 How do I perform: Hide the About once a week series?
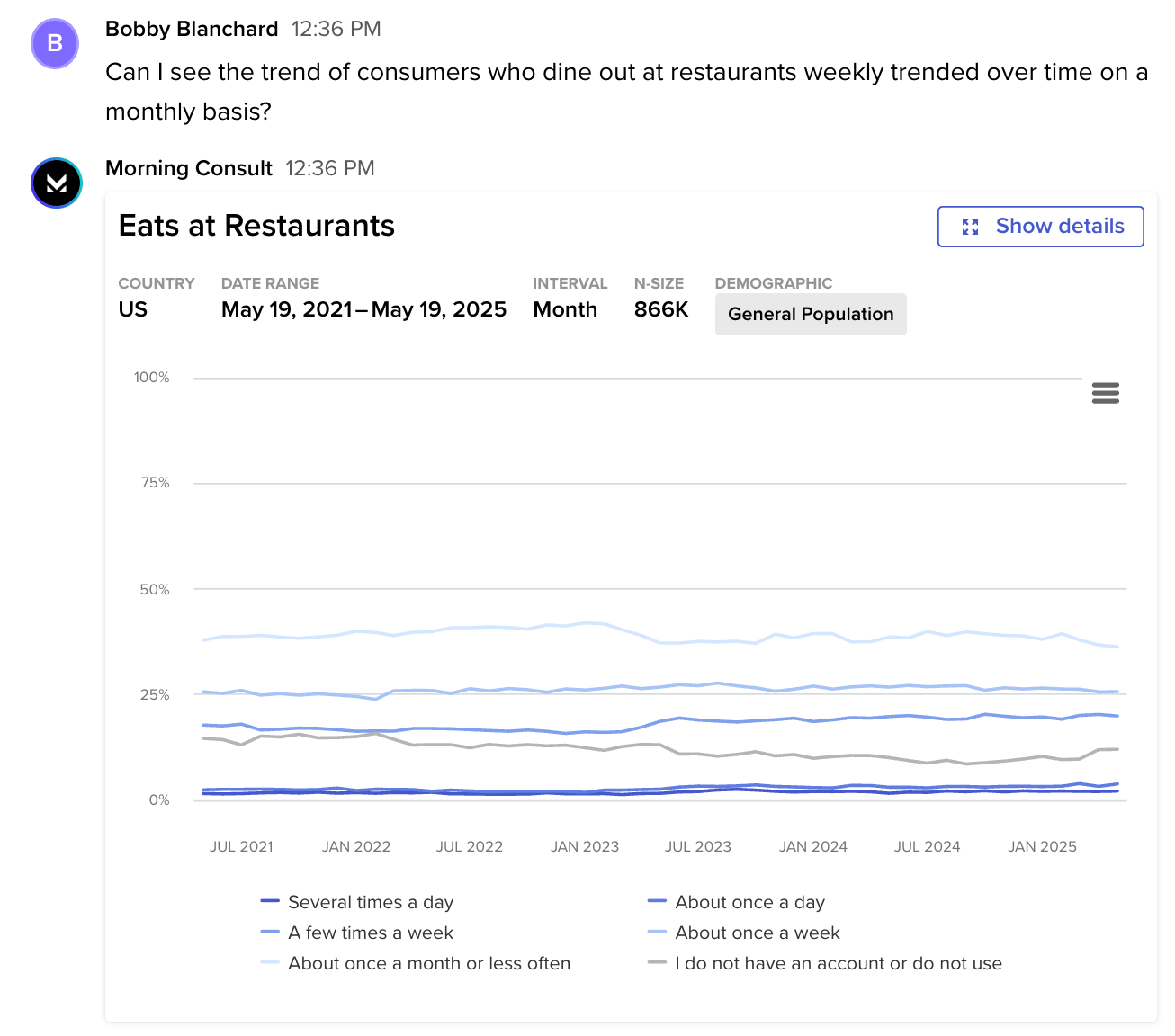[757, 933]
